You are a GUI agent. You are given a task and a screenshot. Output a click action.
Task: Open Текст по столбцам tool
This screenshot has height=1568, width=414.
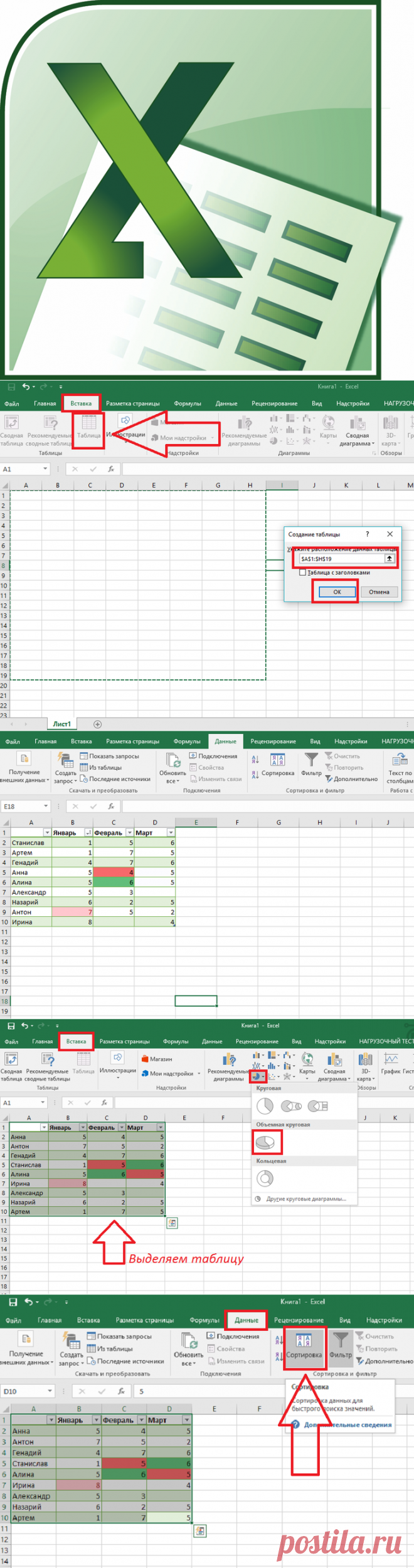point(400,769)
